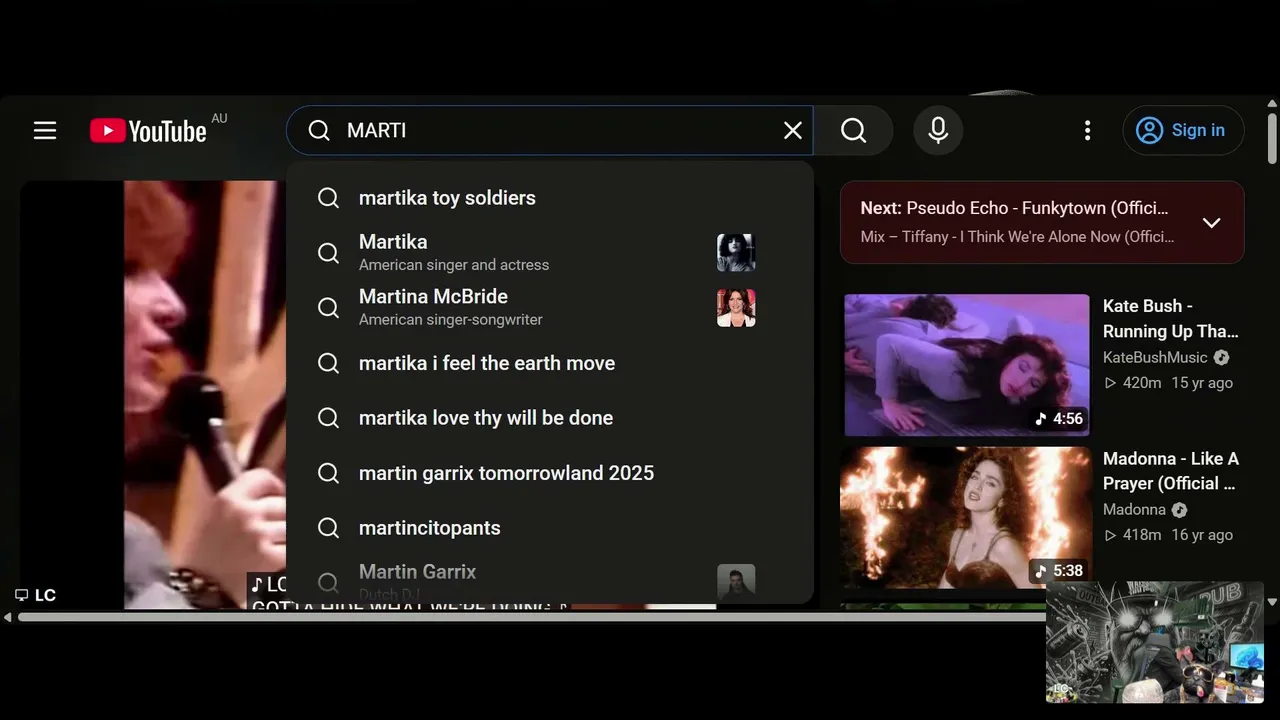
Task: Select suggestion "martika i feel the earth move"
Action: tap(550, 363)
